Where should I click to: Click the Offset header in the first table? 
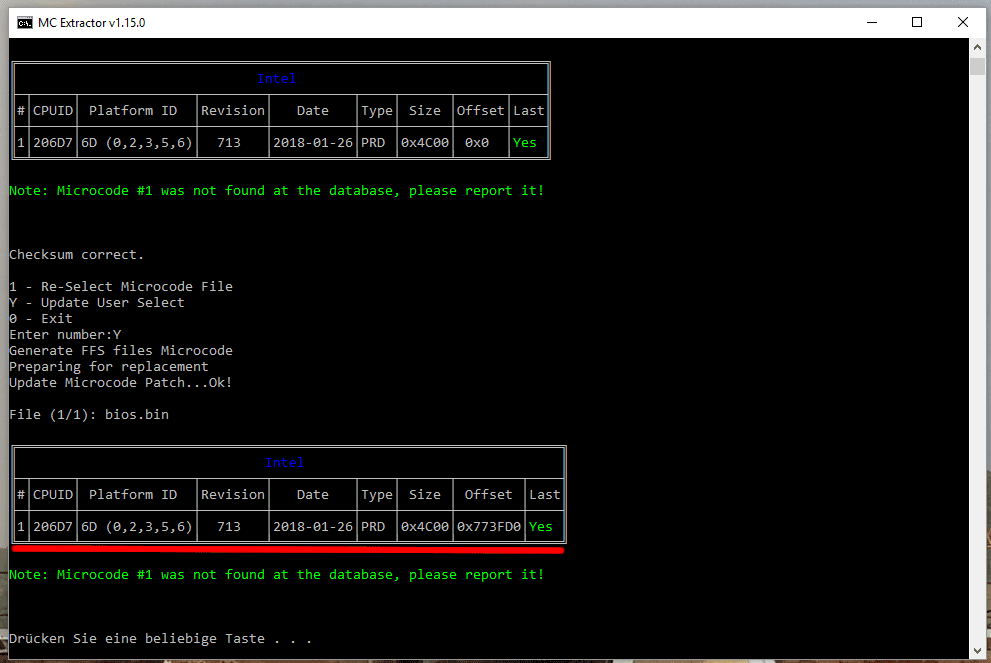pyautogui.click(x=480, y=111)
